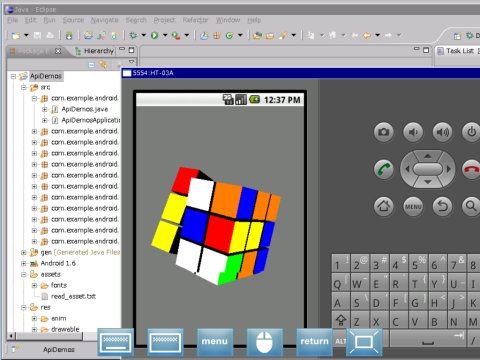Image resolution: width=480 pixels, height=360 pixels.
Task: Click the yellow Back navigation arrow
Action: pos(367,35)
